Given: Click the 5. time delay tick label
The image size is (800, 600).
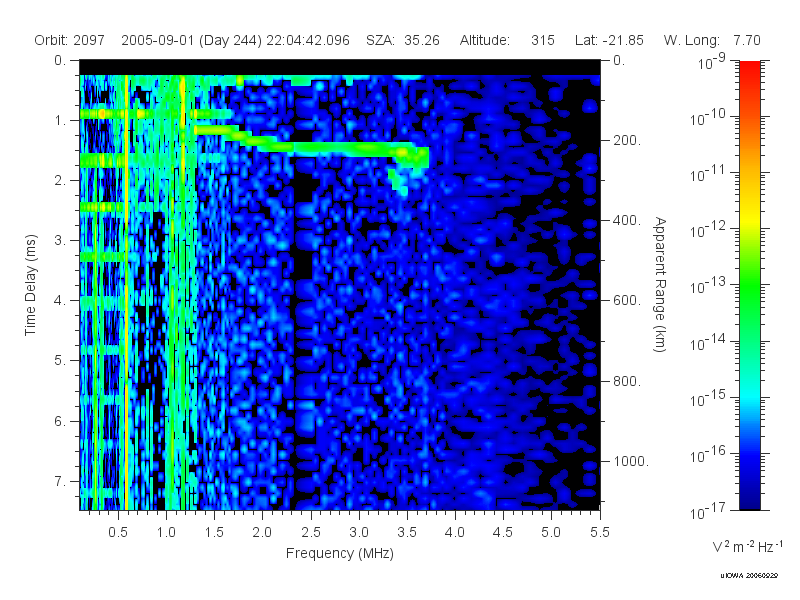Looking at the screenshot, I should point(60,361).
